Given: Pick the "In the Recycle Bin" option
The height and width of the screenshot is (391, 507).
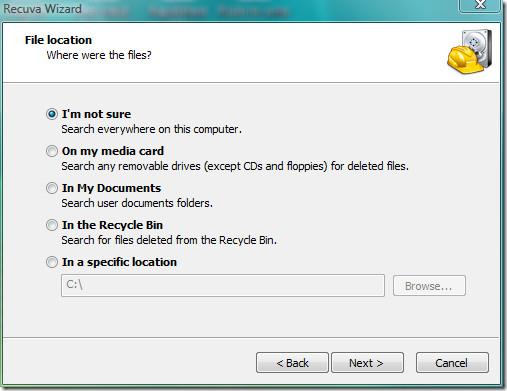Looking at the screenshot, I should pyautogui.click(x=52, y=225).
